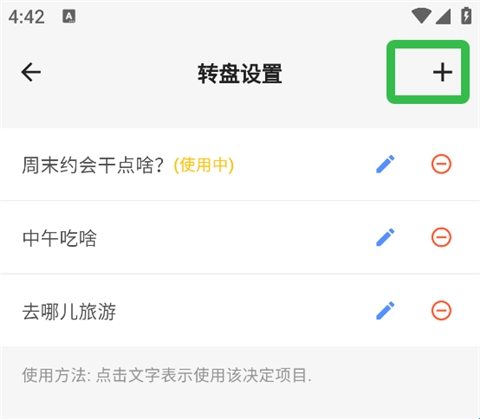Use the 去哪儿旅游 decision wheel

(69, 312)
